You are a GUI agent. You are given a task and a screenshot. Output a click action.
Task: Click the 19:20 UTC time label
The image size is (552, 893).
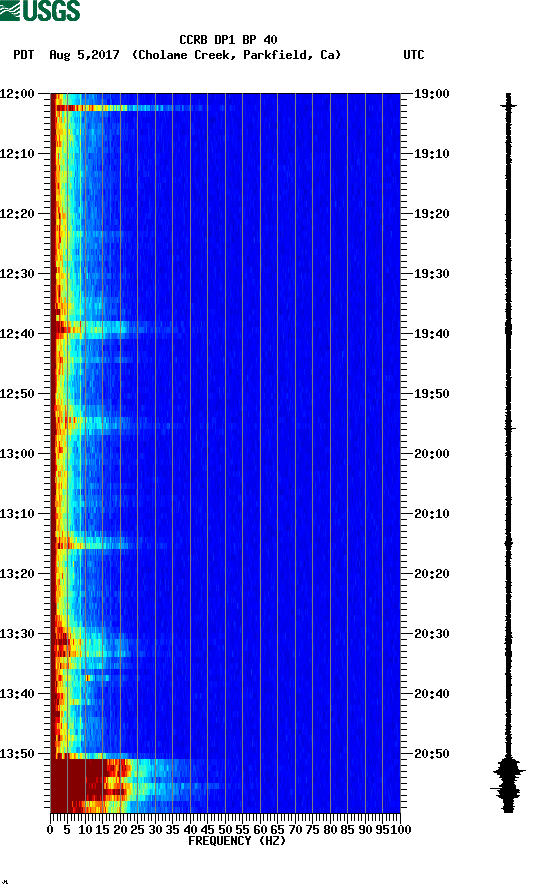point(431,214)
